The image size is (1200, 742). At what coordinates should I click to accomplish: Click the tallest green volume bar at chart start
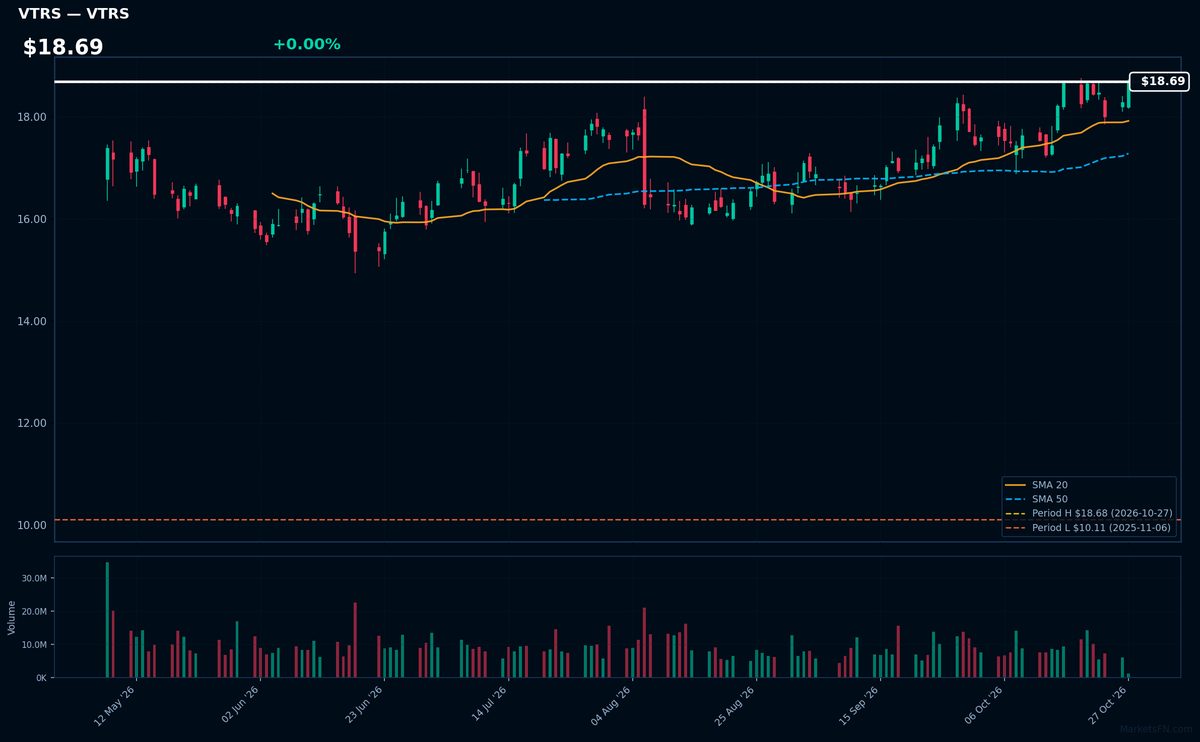107,620
